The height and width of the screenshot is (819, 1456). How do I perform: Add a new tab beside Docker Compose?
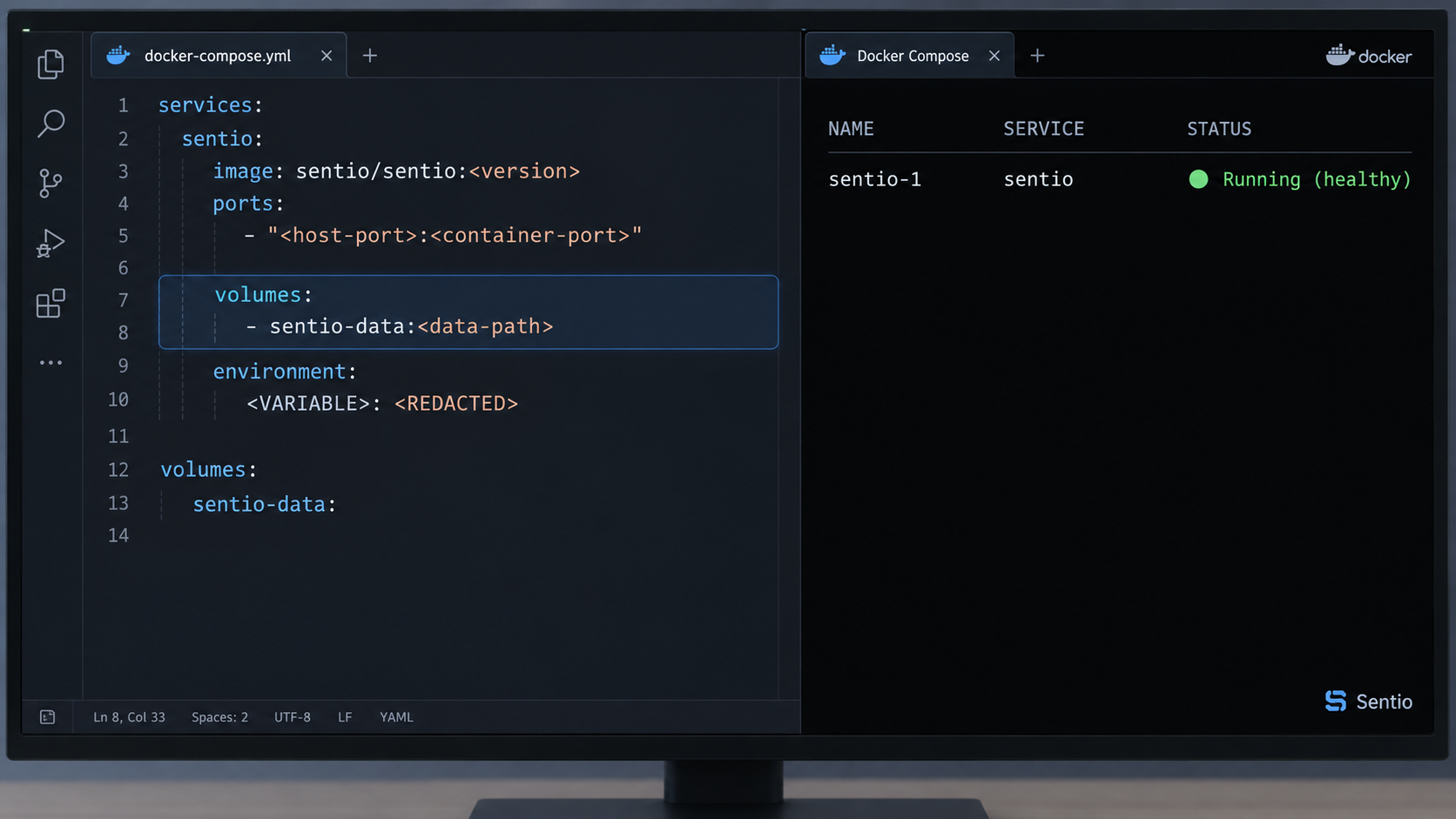pyautogui.click(x=1037, y=56)
